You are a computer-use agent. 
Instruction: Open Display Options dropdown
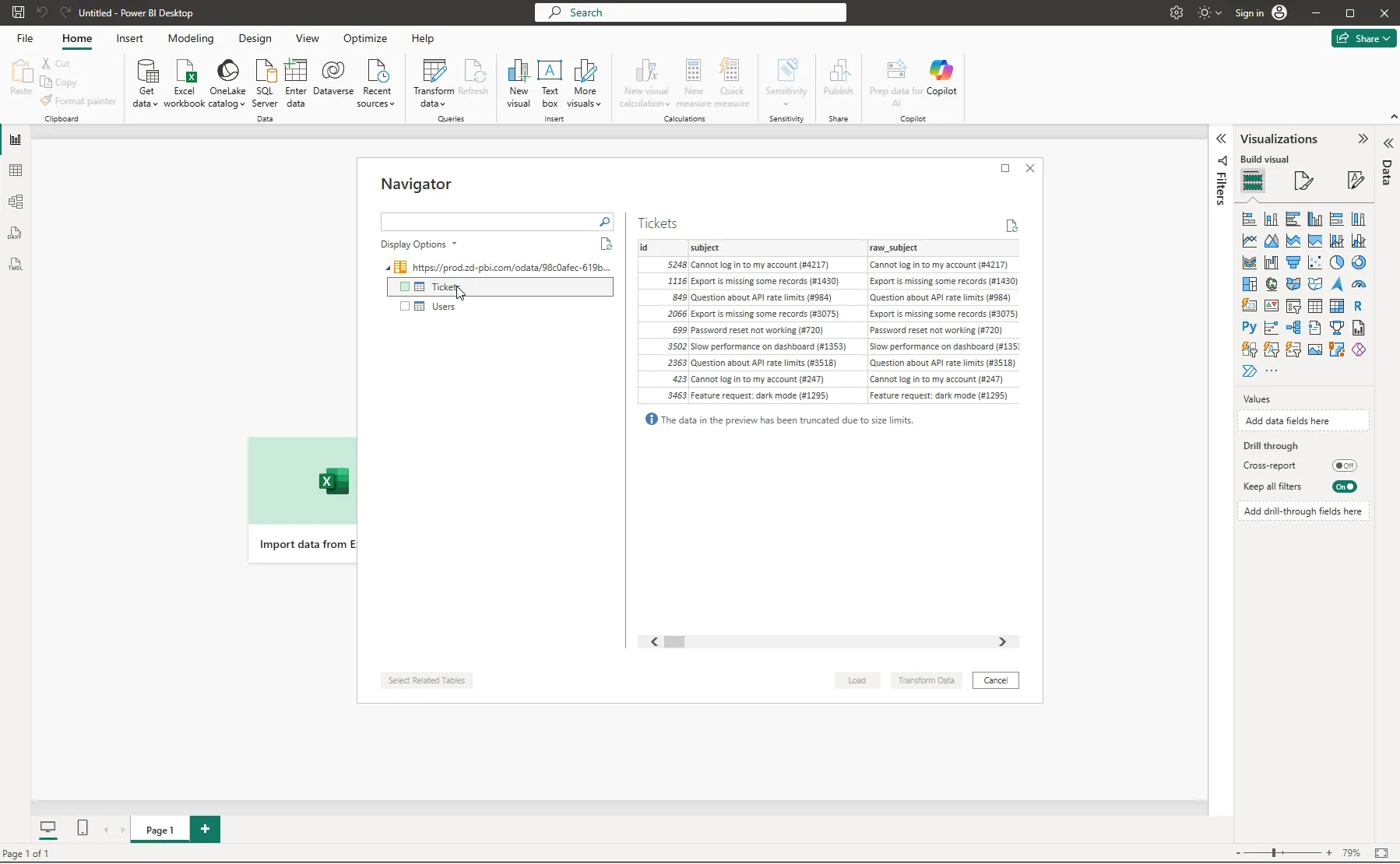tap(419, 244)
